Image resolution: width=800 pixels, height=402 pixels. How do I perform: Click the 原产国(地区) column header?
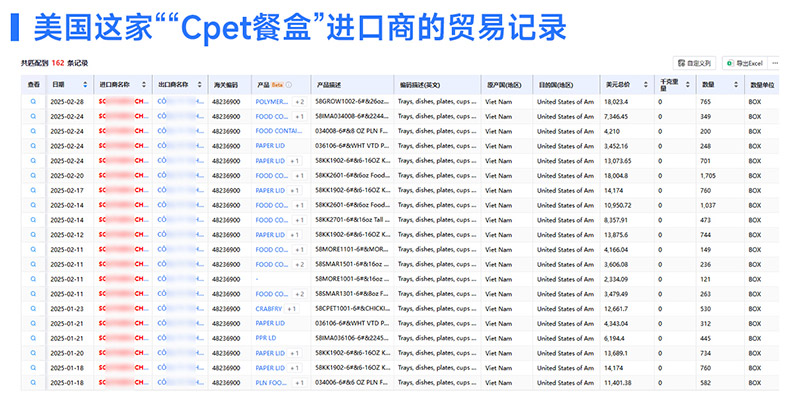[504, 85]
